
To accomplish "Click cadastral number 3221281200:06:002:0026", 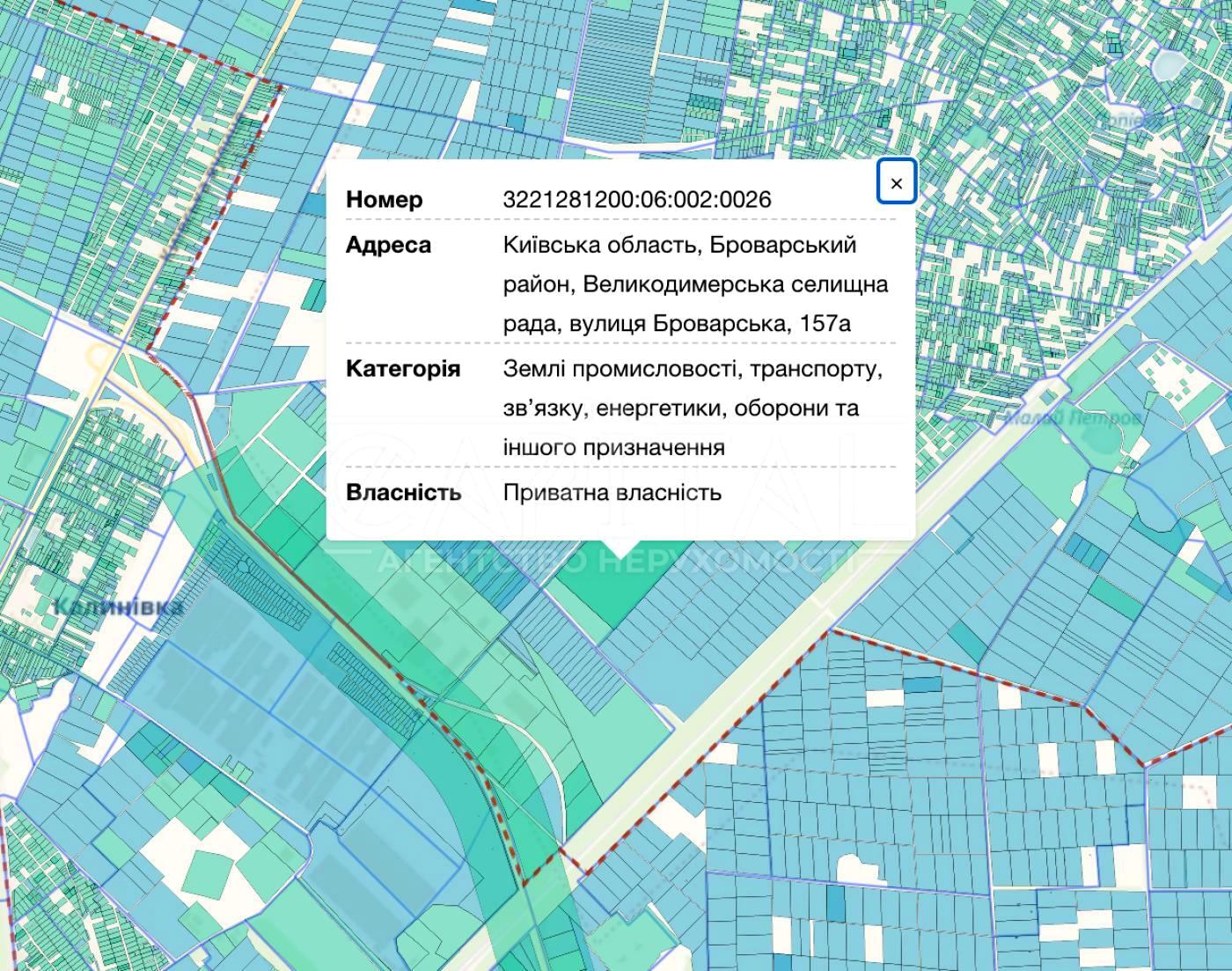I will point(636,200).
